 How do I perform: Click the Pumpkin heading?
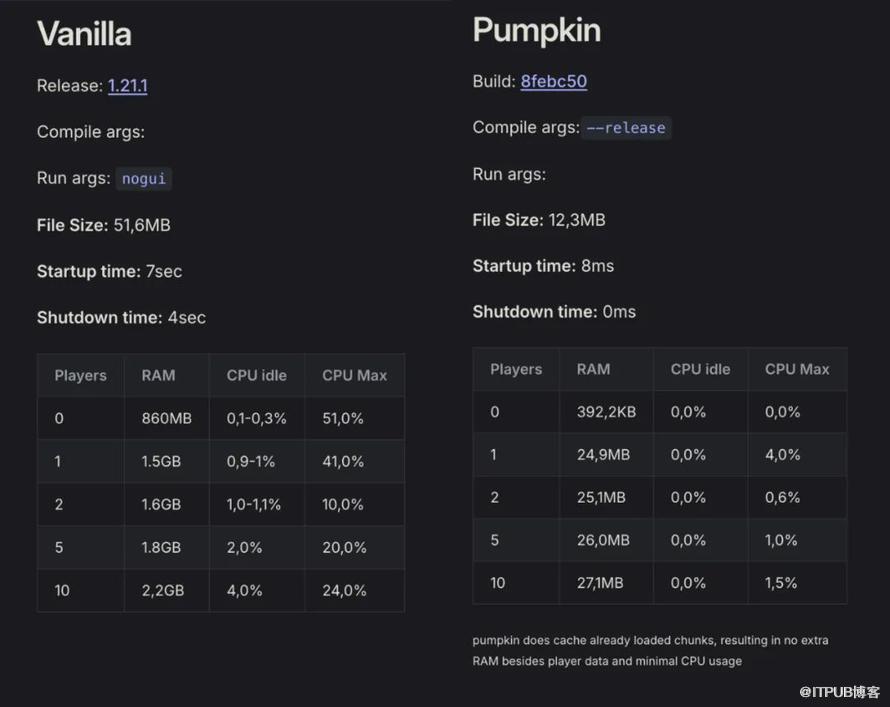[536, 30]
